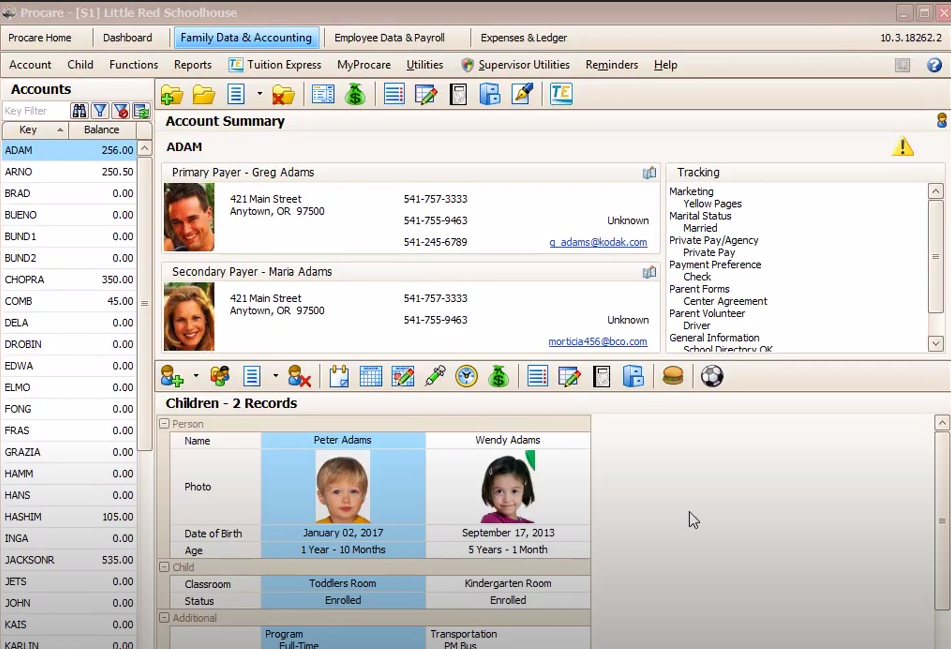
Task: Click the open folder icon in account toolbar
Action: tap(204, 95)
